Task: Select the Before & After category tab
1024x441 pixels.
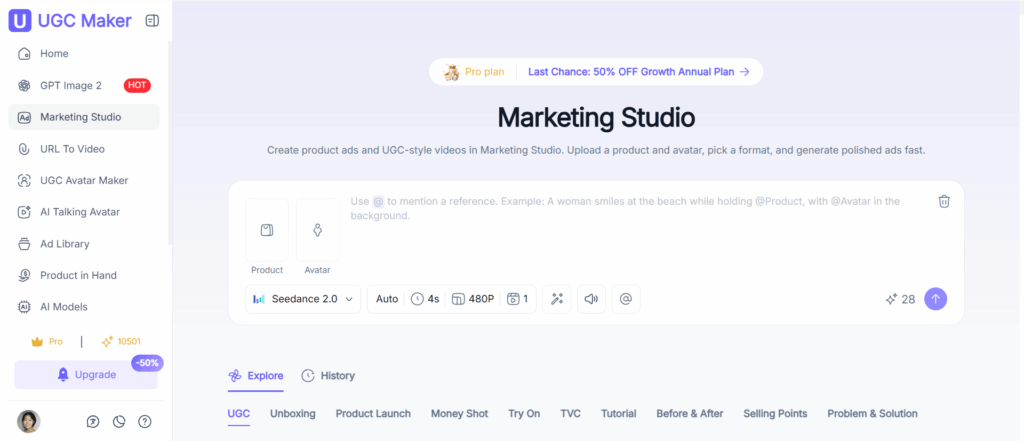Action: click(690, 414)
